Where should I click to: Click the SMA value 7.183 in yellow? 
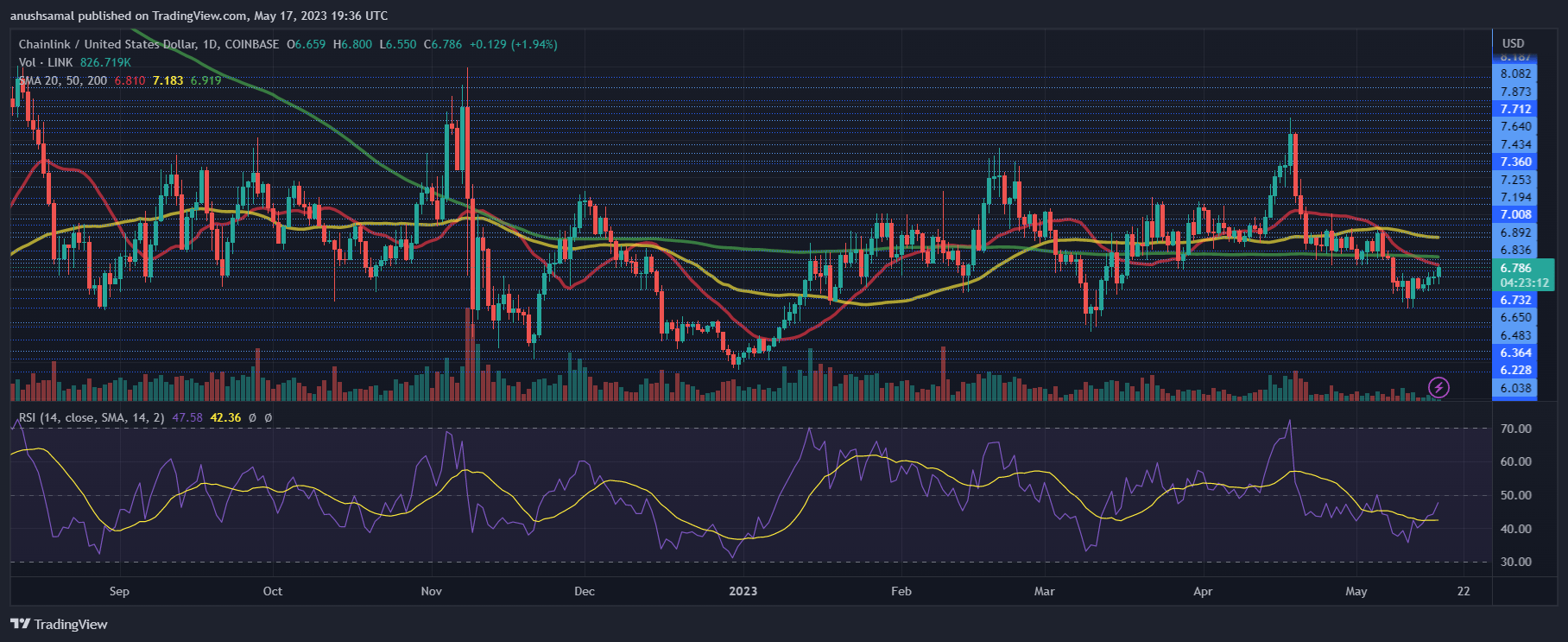tap(168, 80)
